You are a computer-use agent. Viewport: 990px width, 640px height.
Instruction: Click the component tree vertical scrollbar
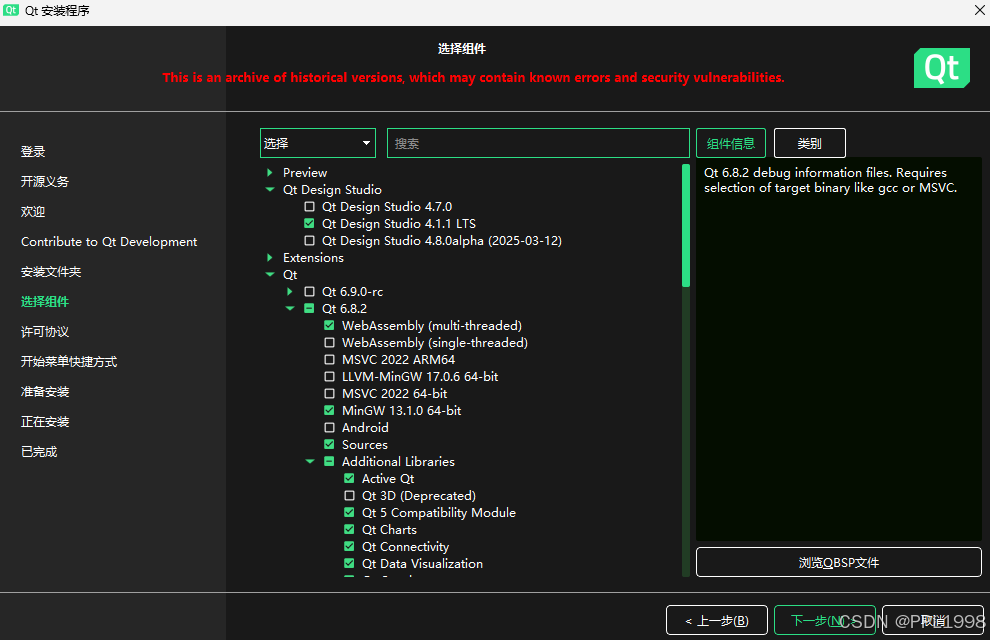686,225
